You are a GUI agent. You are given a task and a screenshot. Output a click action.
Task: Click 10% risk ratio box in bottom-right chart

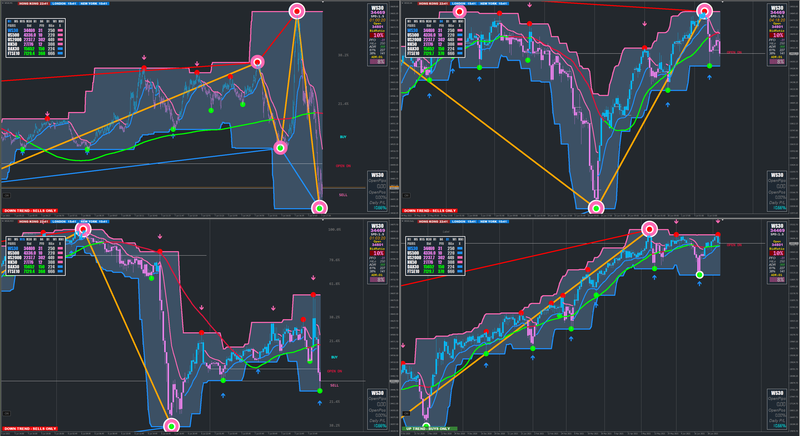click(x=778, y=253)
